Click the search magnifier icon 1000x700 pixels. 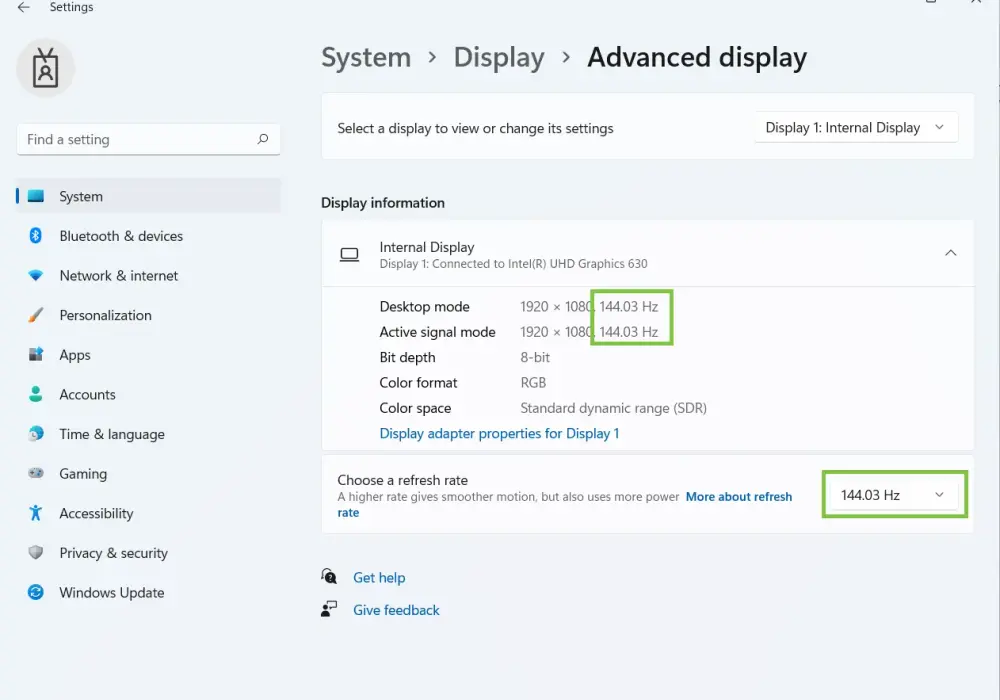coord(263,139)
